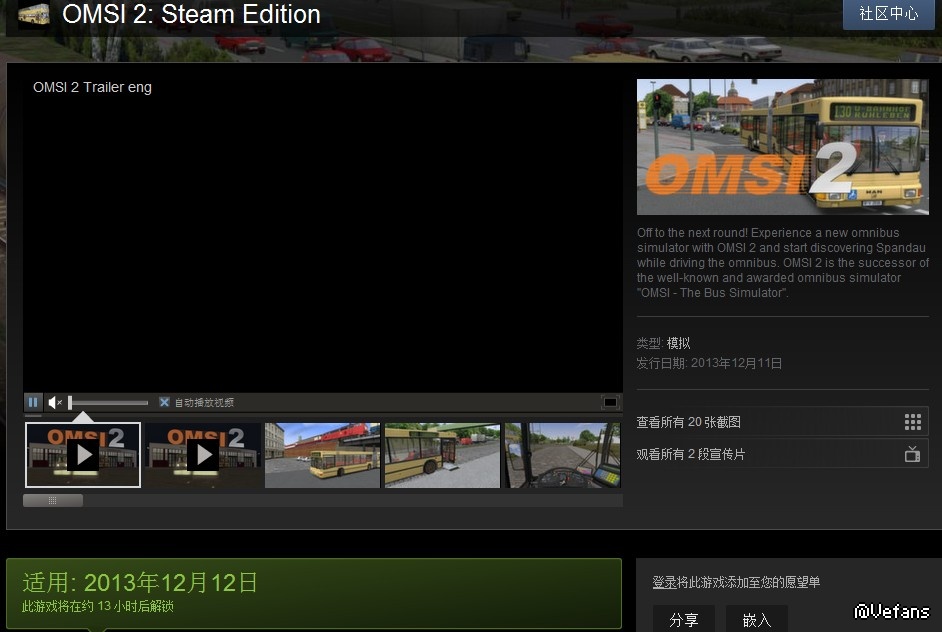This screenshot has height=632, width=942.
Task: Select the first OMSI 2 trailer thumbnail
Action: tap(83, 455)
